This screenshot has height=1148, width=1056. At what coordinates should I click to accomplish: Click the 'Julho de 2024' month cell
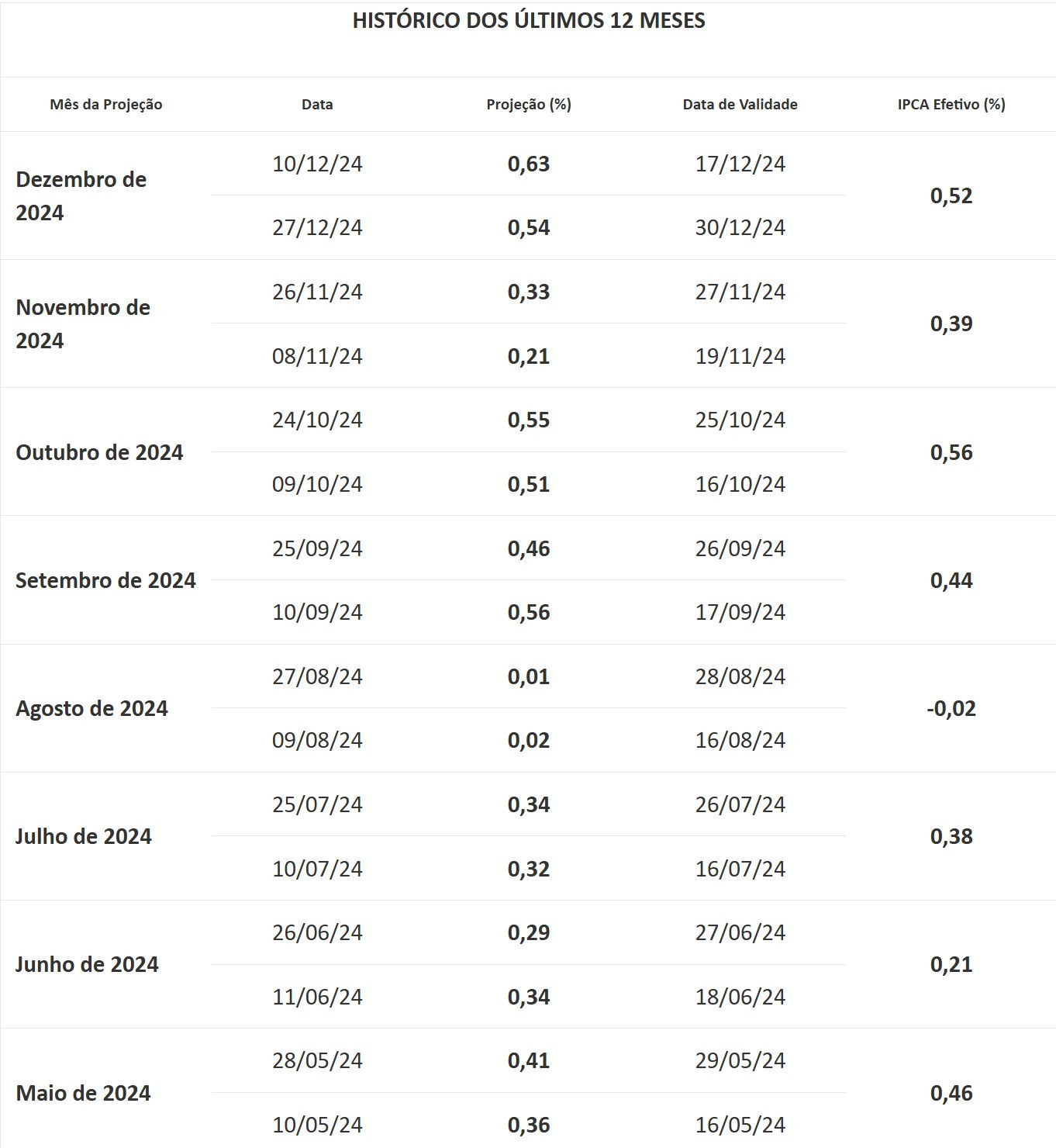tap(84, 836)
